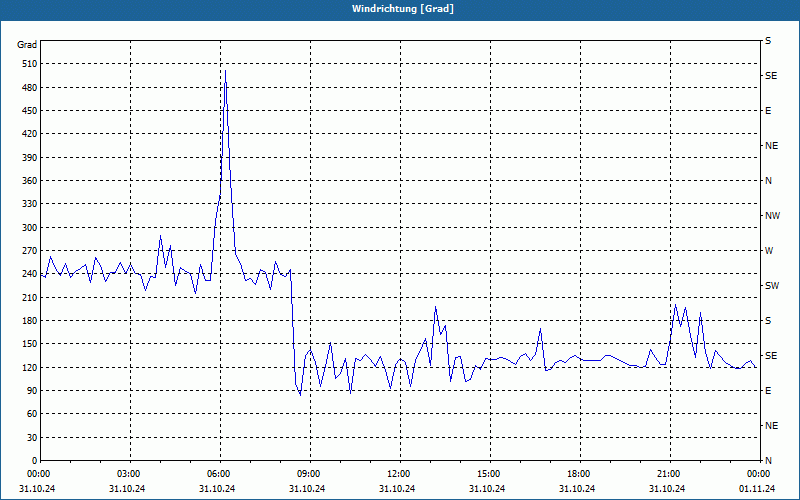Image resolution: width=800 pixels, height=500 pixels.
Task: Click the S compass label at 180 level
Action: (x=768, y=321)
